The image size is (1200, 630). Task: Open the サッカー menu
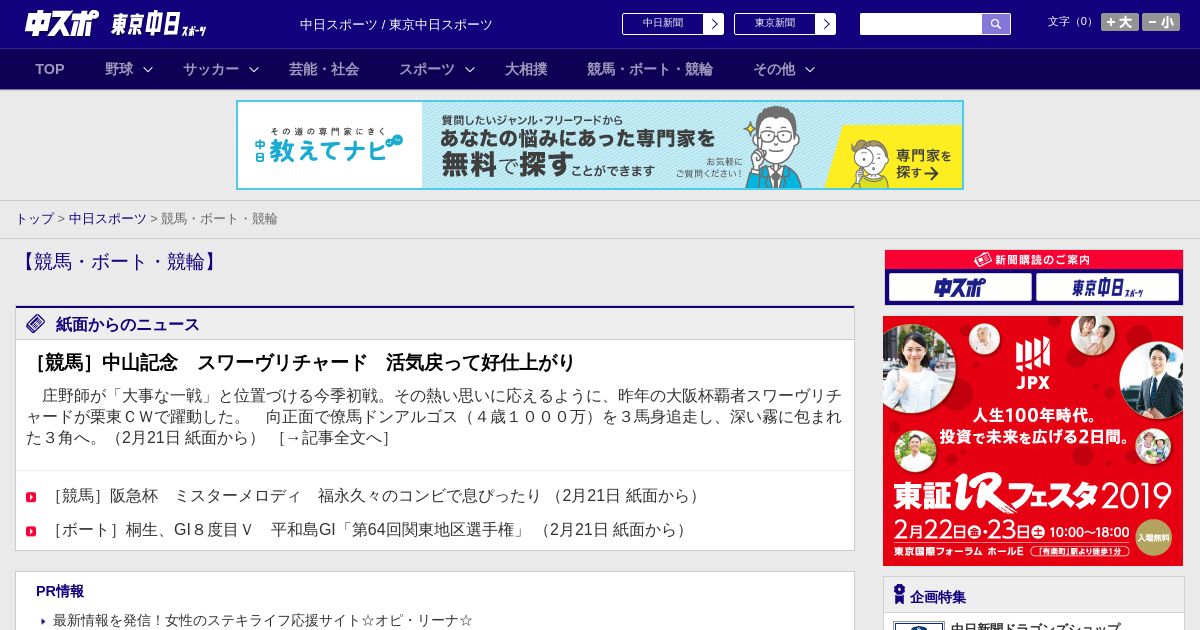click(211, 69)
